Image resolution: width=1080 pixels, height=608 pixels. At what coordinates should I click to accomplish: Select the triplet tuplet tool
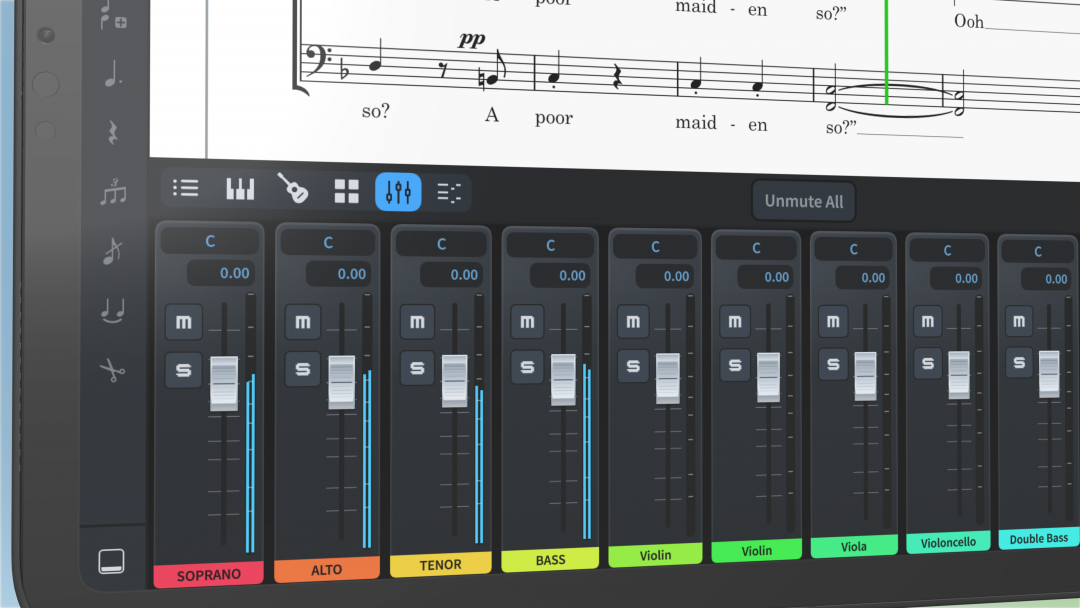(113, 192)
